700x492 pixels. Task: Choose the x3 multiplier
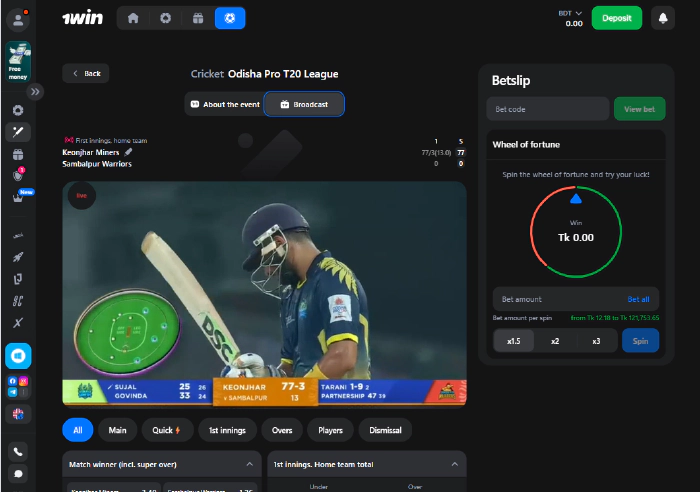click(x=596, y=341)
